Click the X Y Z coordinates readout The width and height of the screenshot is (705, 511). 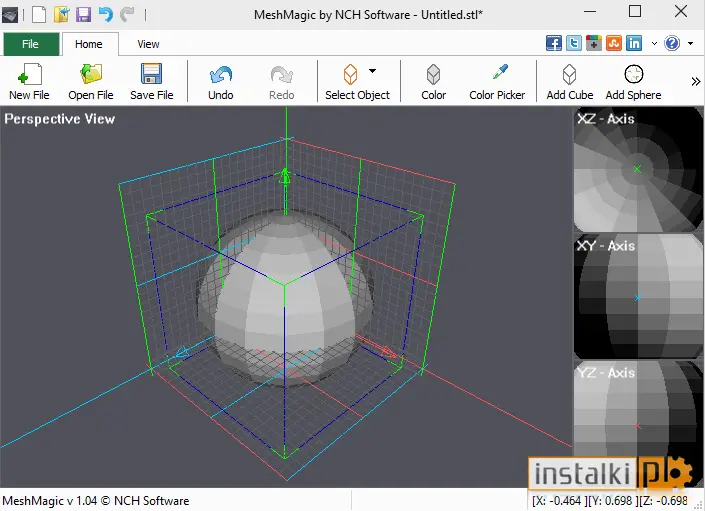pos(610,501)
